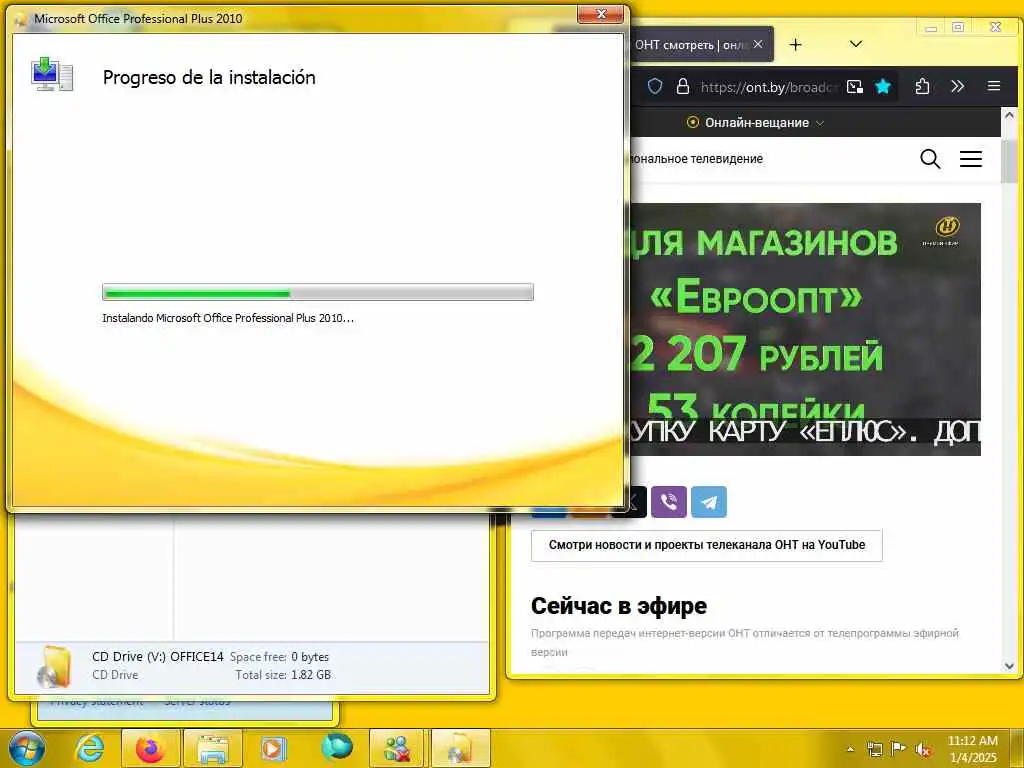Click the ont.by address bar field

[x=769, y=87]
